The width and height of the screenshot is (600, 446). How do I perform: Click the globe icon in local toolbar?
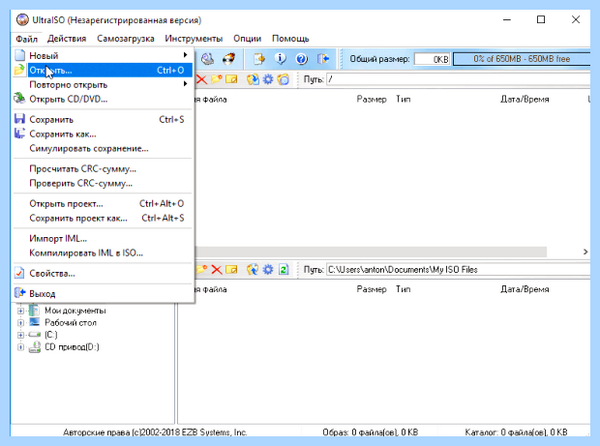click(x=253, y=269)
